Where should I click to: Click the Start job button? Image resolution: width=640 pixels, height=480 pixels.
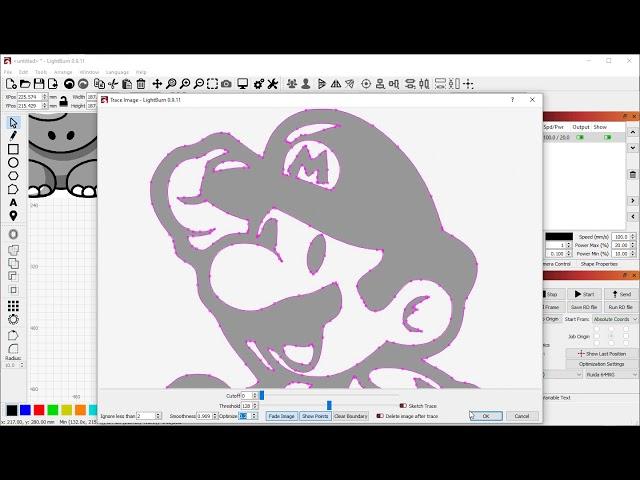[584, 294]
